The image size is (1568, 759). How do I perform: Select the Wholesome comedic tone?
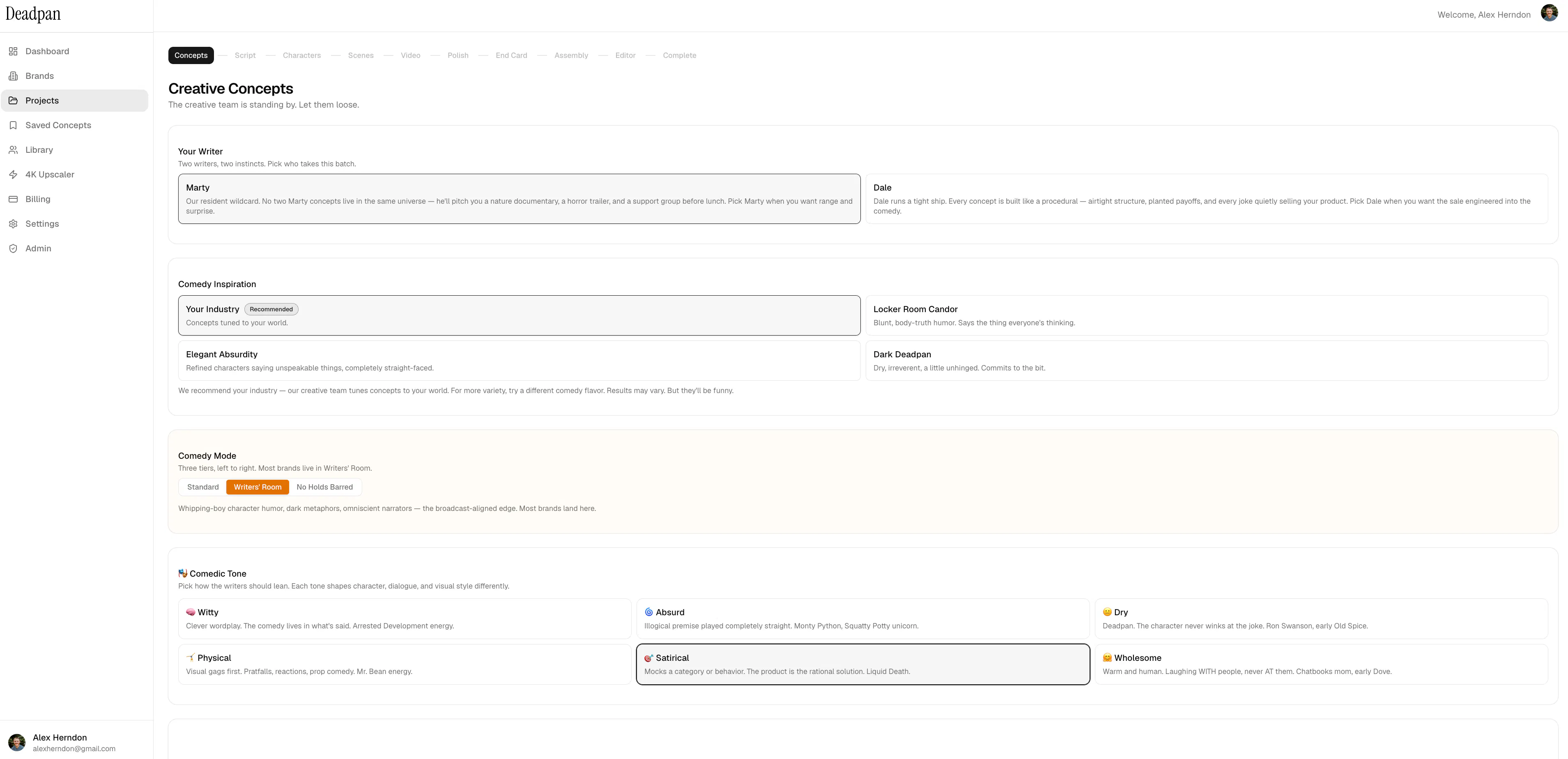[x=1322, y=664]
